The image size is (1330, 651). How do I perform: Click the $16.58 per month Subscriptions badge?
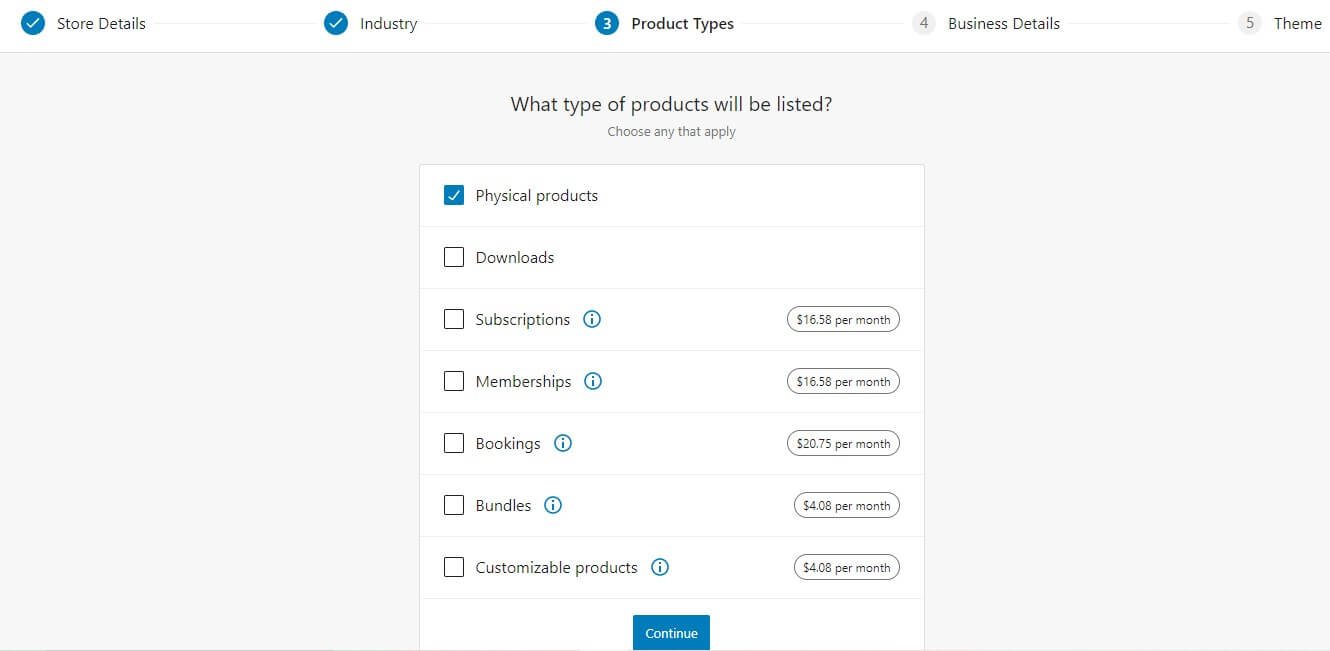[x=843, y=320]
